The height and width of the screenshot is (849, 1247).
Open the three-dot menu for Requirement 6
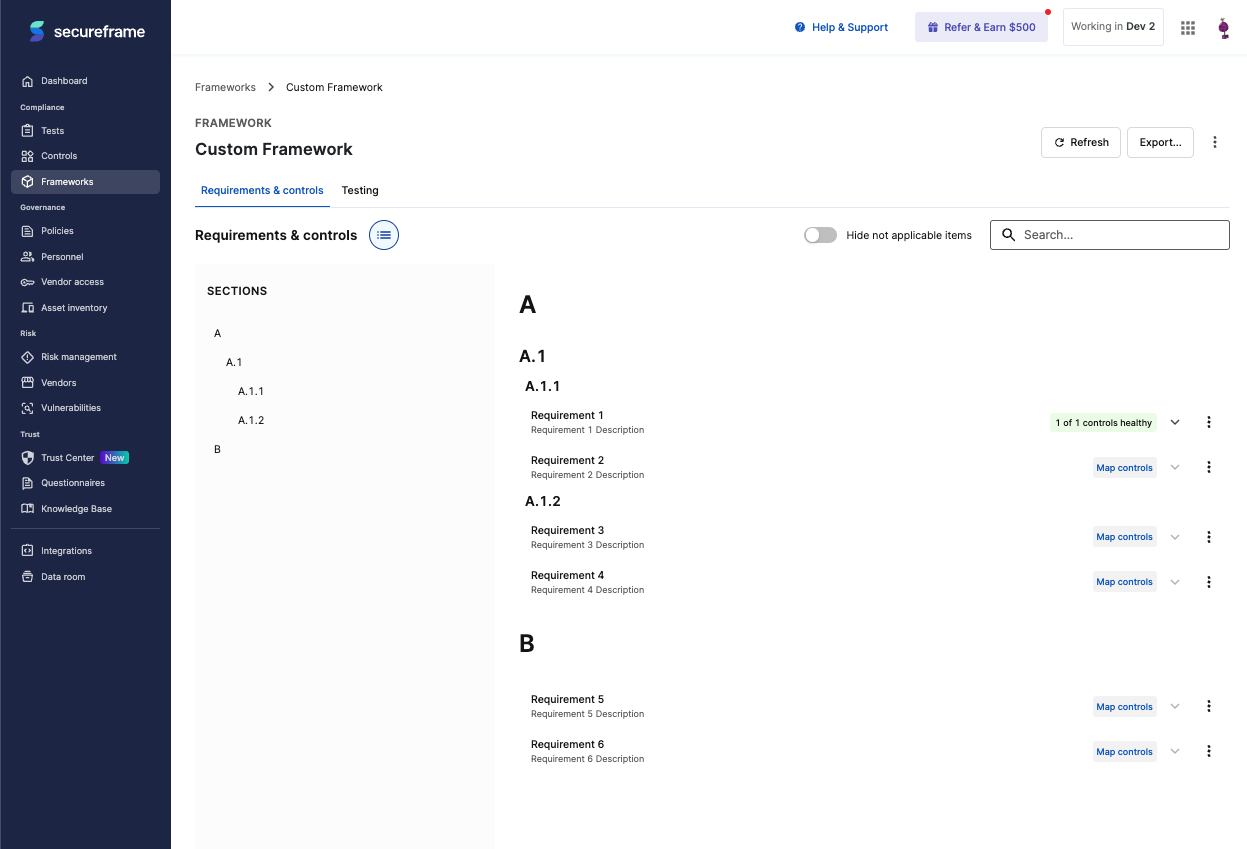[1209, 752]
